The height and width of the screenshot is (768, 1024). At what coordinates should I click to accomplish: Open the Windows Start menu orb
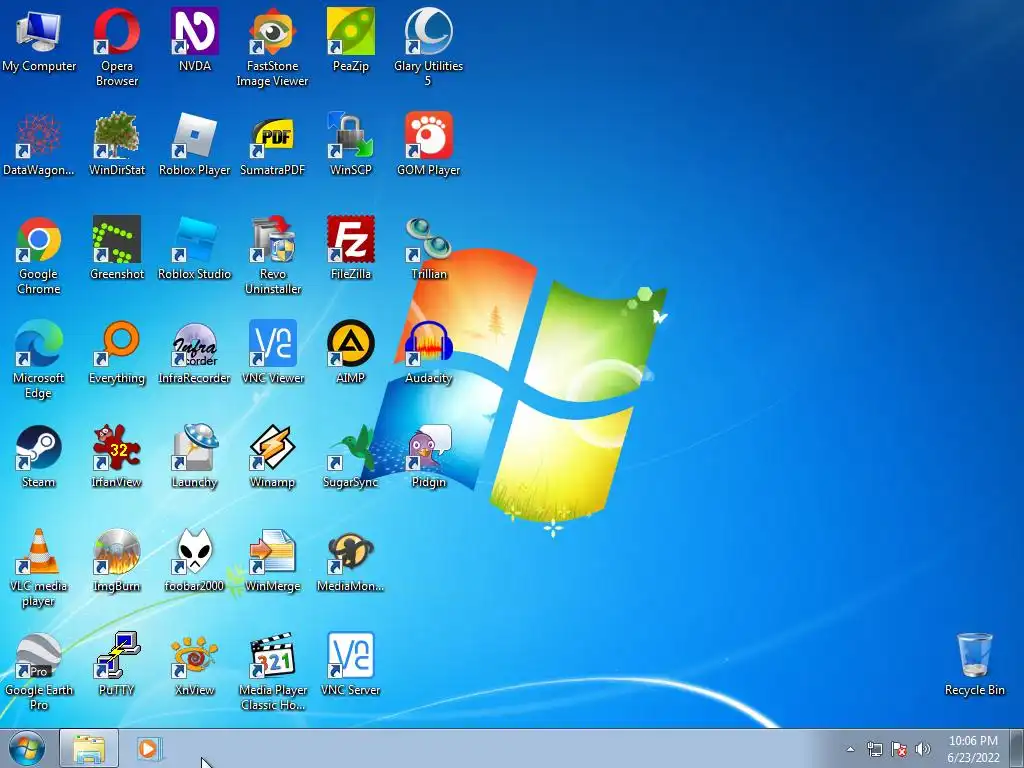(x=27, y=748)
